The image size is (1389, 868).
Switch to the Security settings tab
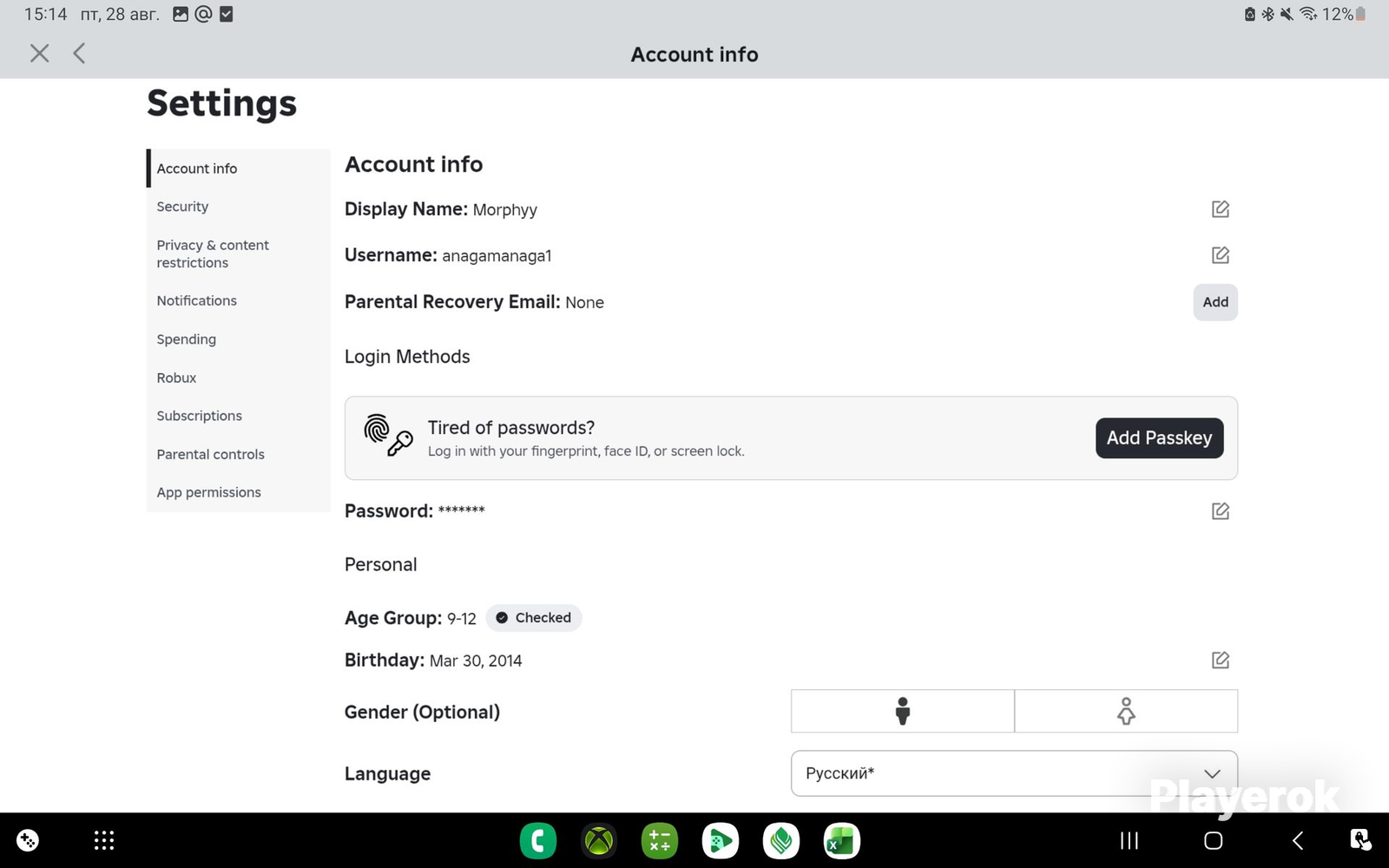239,207
